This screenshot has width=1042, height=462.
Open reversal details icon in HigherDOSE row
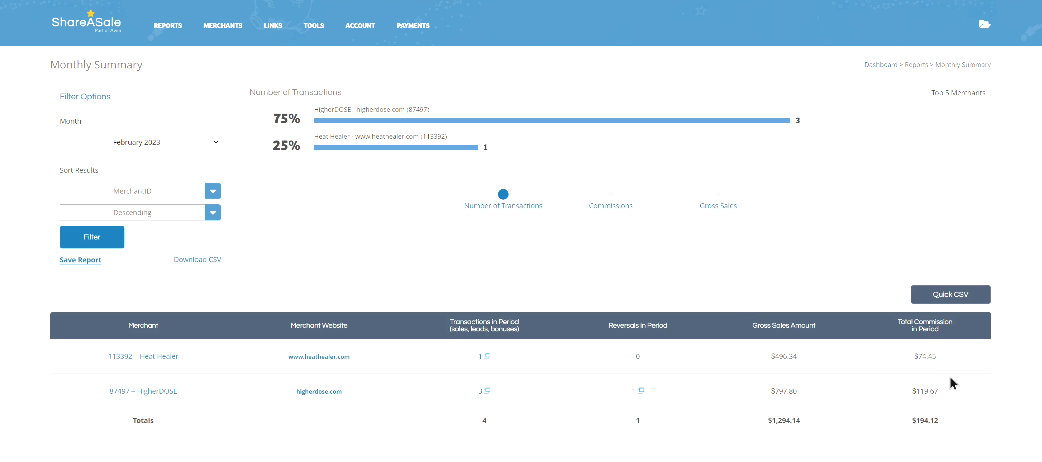(x=640, y=391)
